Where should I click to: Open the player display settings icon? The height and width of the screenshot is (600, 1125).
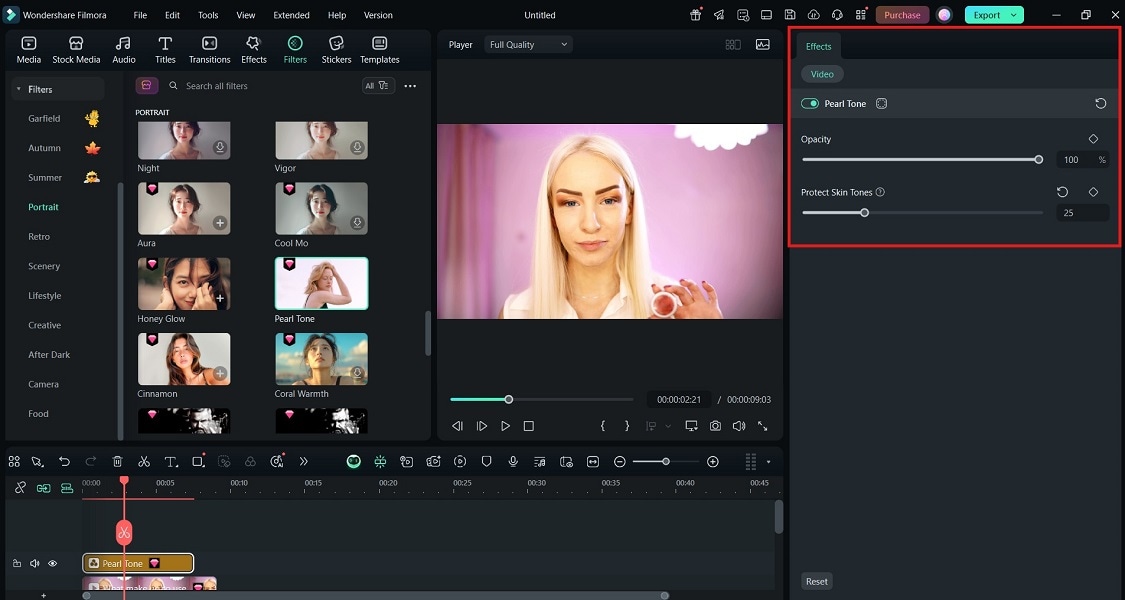(691, 426)
